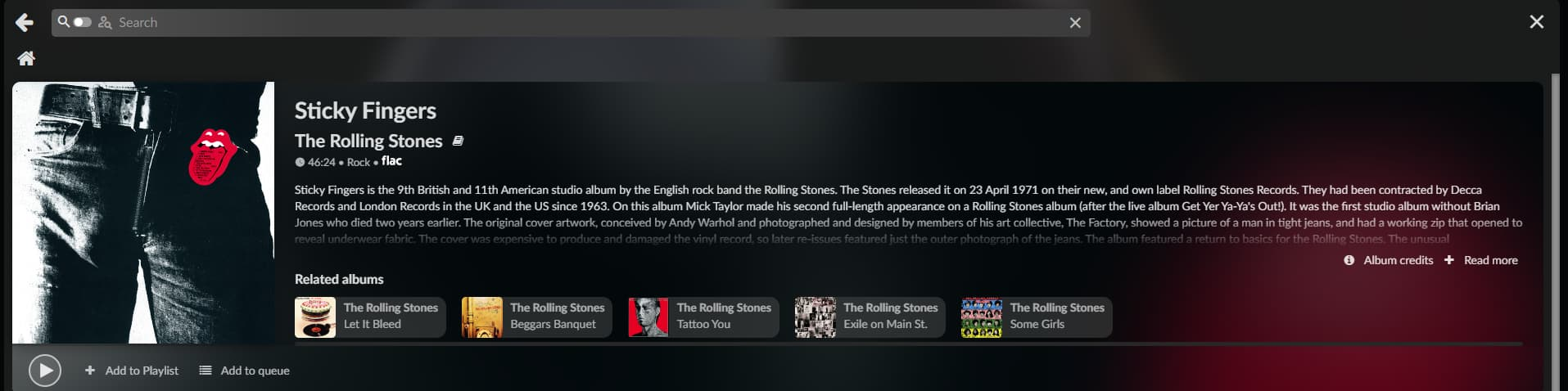The height and width of the screenshot is (391, 1568).
Task: Add the album to queue
Action: pyautogui.click(x=245, y=371)
